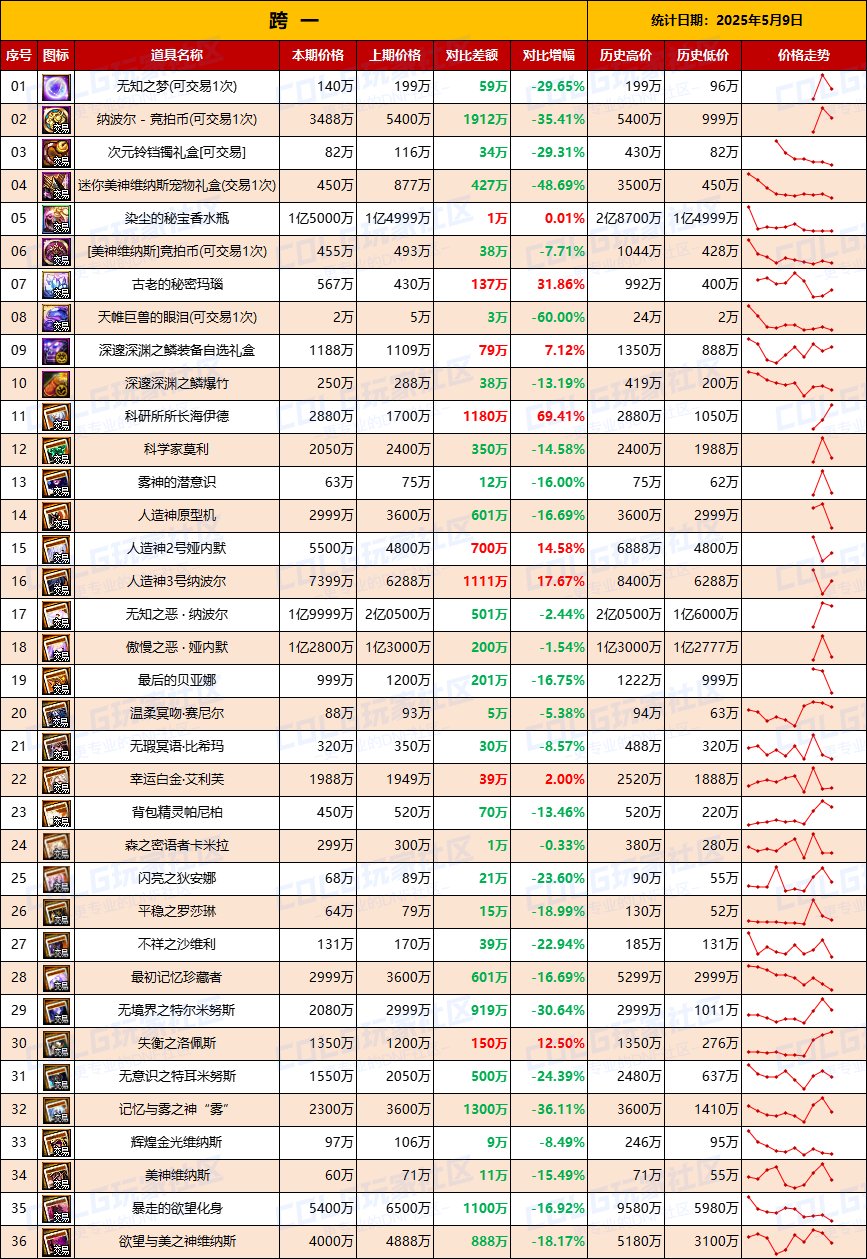The image size is (867, 1259).
Task: Click item name 不祥之沙维利
Action: coord(177,945)
